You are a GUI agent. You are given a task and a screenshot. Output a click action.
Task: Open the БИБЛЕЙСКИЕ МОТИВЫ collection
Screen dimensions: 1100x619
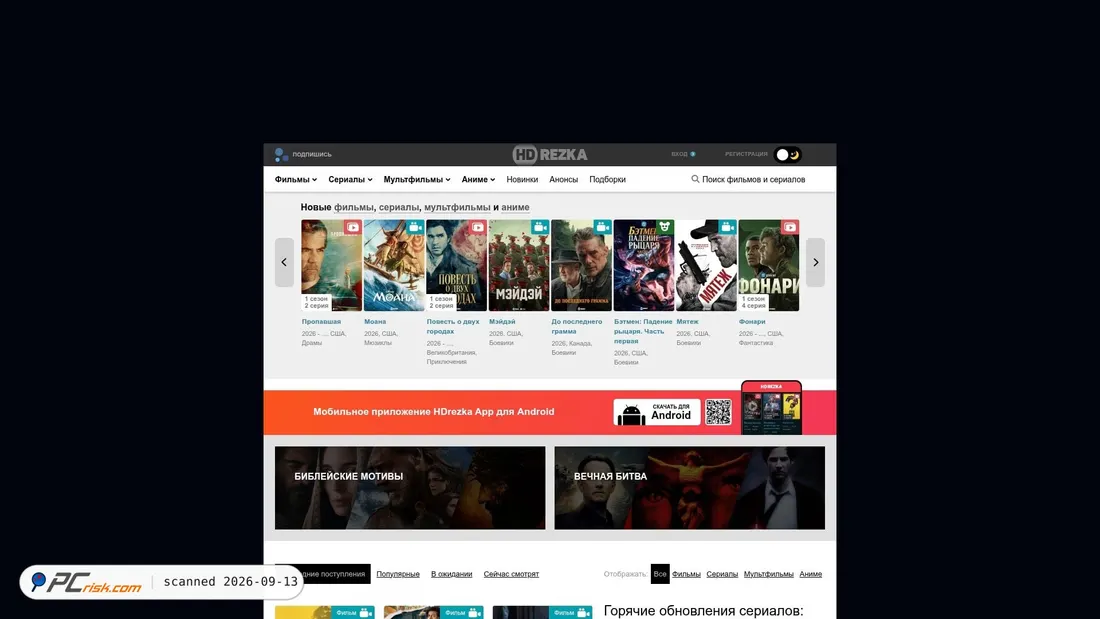pyautogui.click(x=410, y=488)
